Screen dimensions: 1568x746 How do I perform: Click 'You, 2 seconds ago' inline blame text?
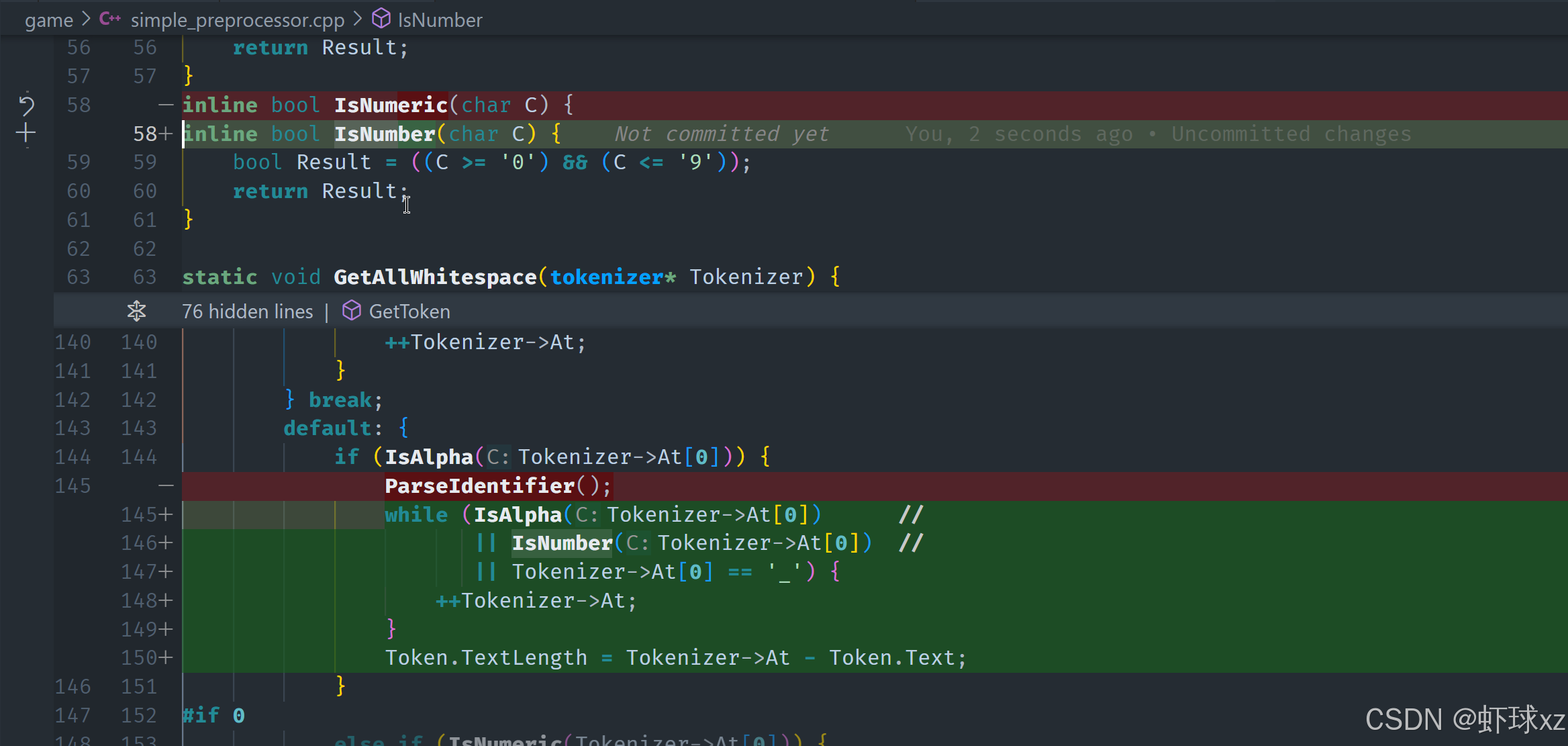click(1018, 134)
